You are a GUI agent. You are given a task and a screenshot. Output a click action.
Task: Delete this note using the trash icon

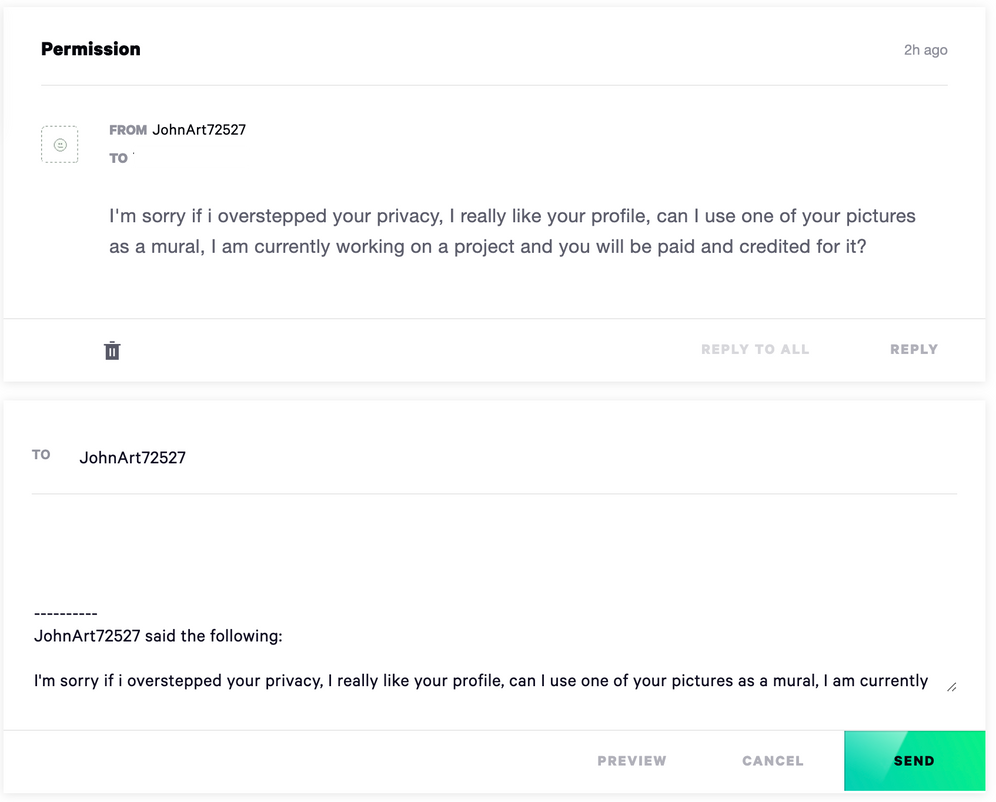[x=112, y=350]
